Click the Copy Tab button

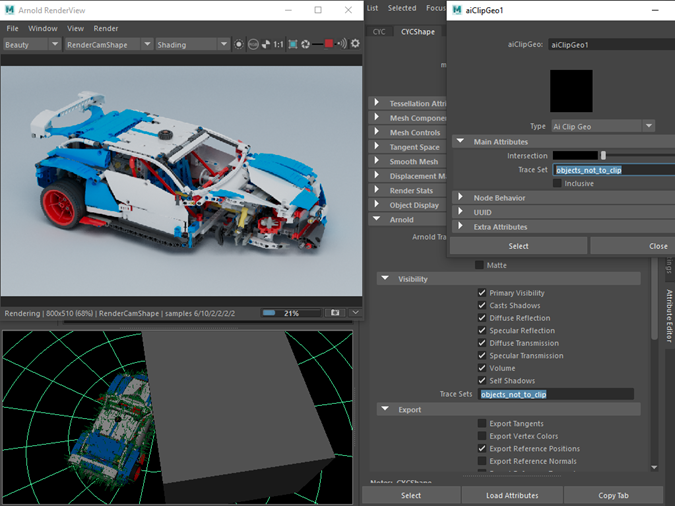pos(613,495)
